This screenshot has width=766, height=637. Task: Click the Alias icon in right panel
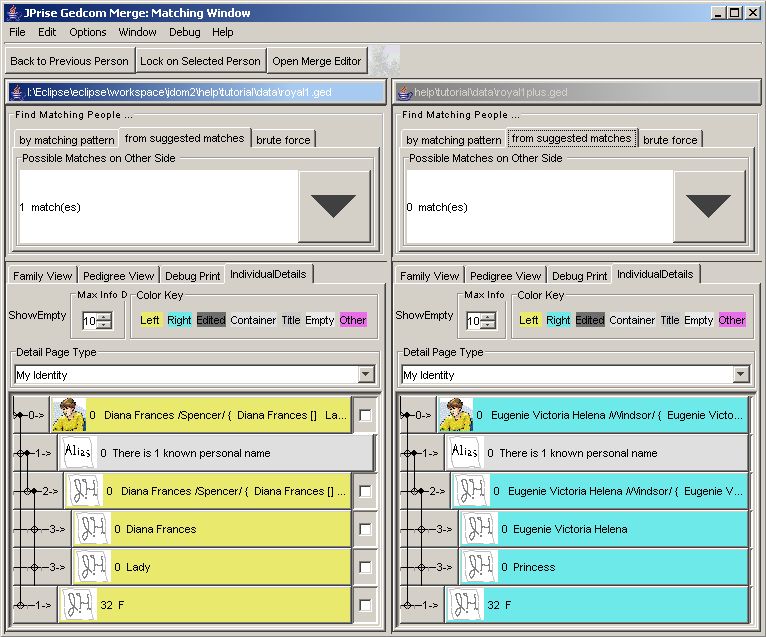tap(465, 453)
